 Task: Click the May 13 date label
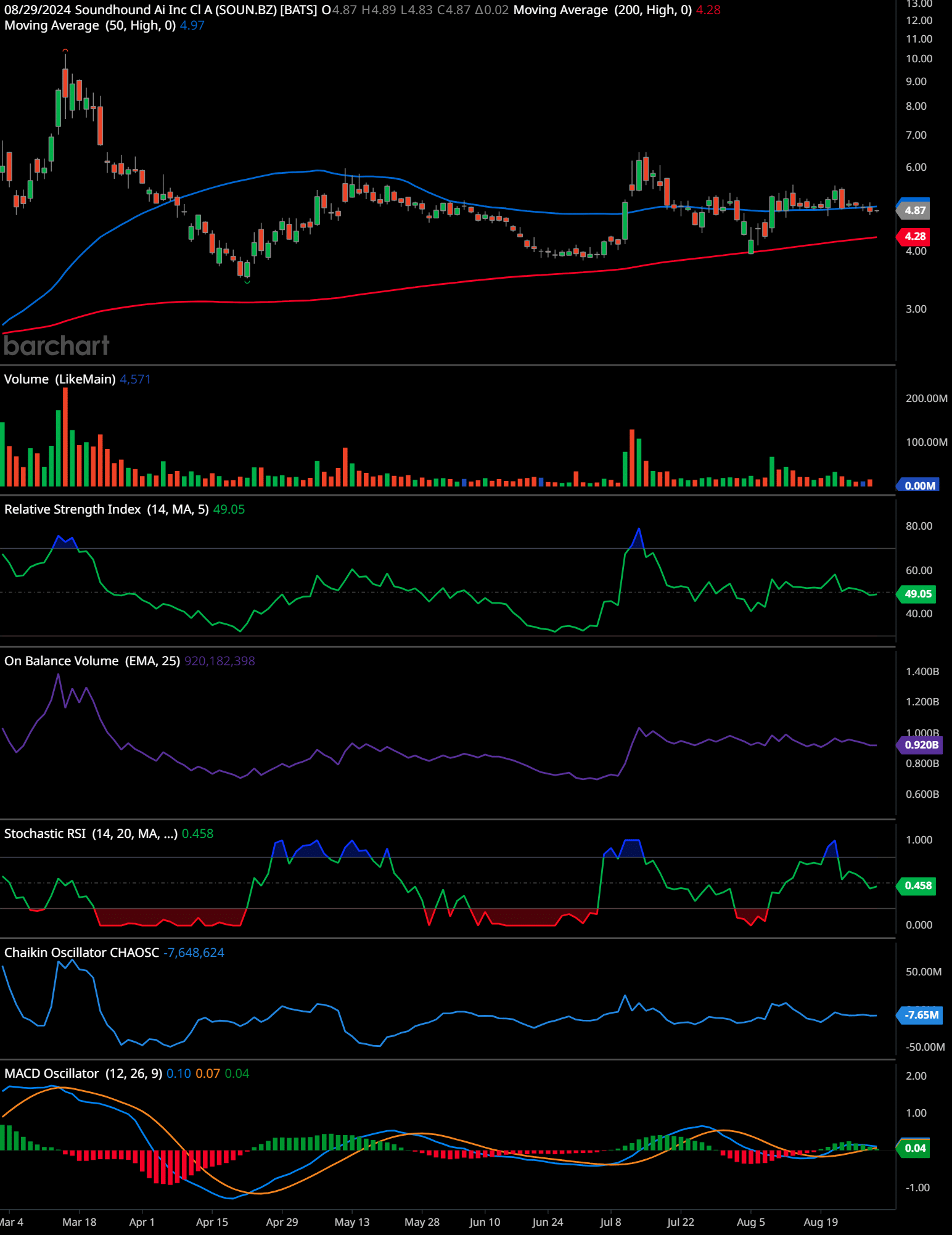click(352, 1222)
